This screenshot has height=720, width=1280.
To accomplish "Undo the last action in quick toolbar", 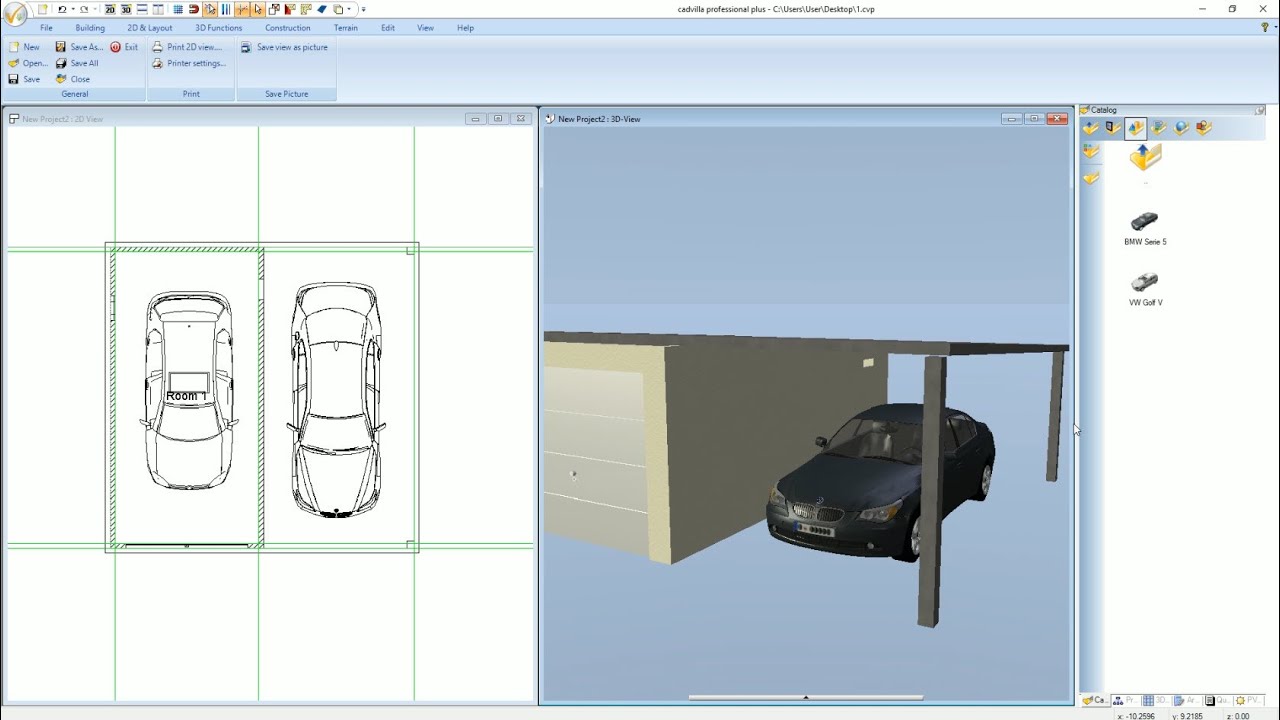I will coord(62,9).
